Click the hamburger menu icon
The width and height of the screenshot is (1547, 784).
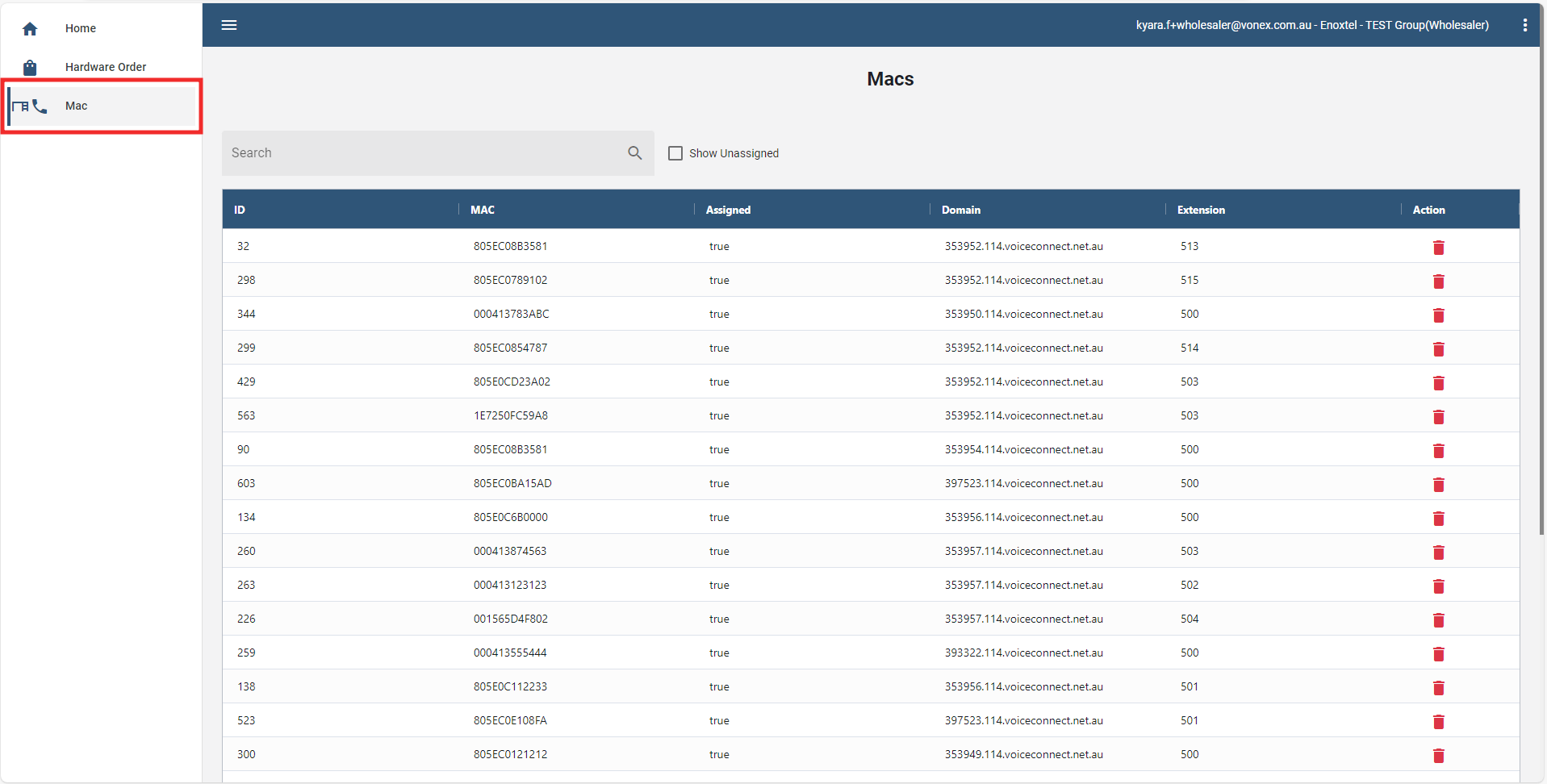(x=229, y=25)
